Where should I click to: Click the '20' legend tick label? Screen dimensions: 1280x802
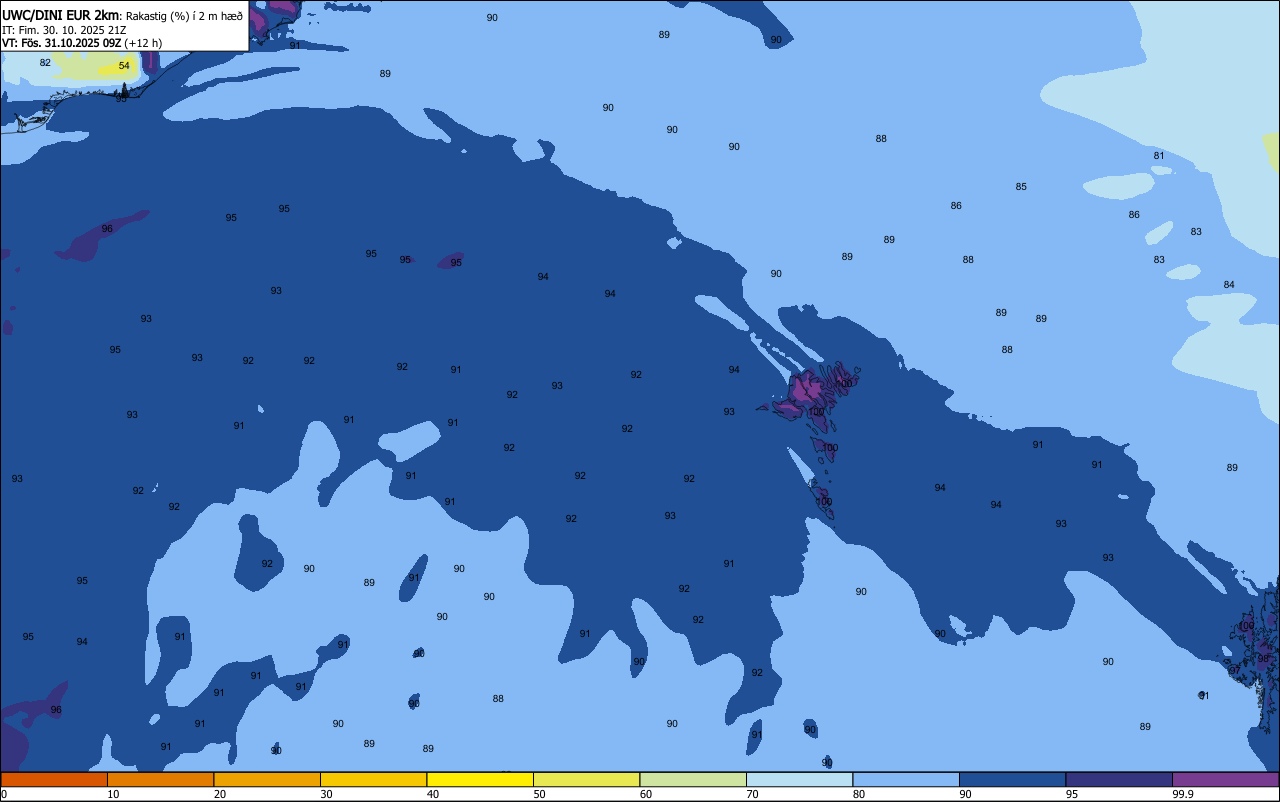(219, 794)
